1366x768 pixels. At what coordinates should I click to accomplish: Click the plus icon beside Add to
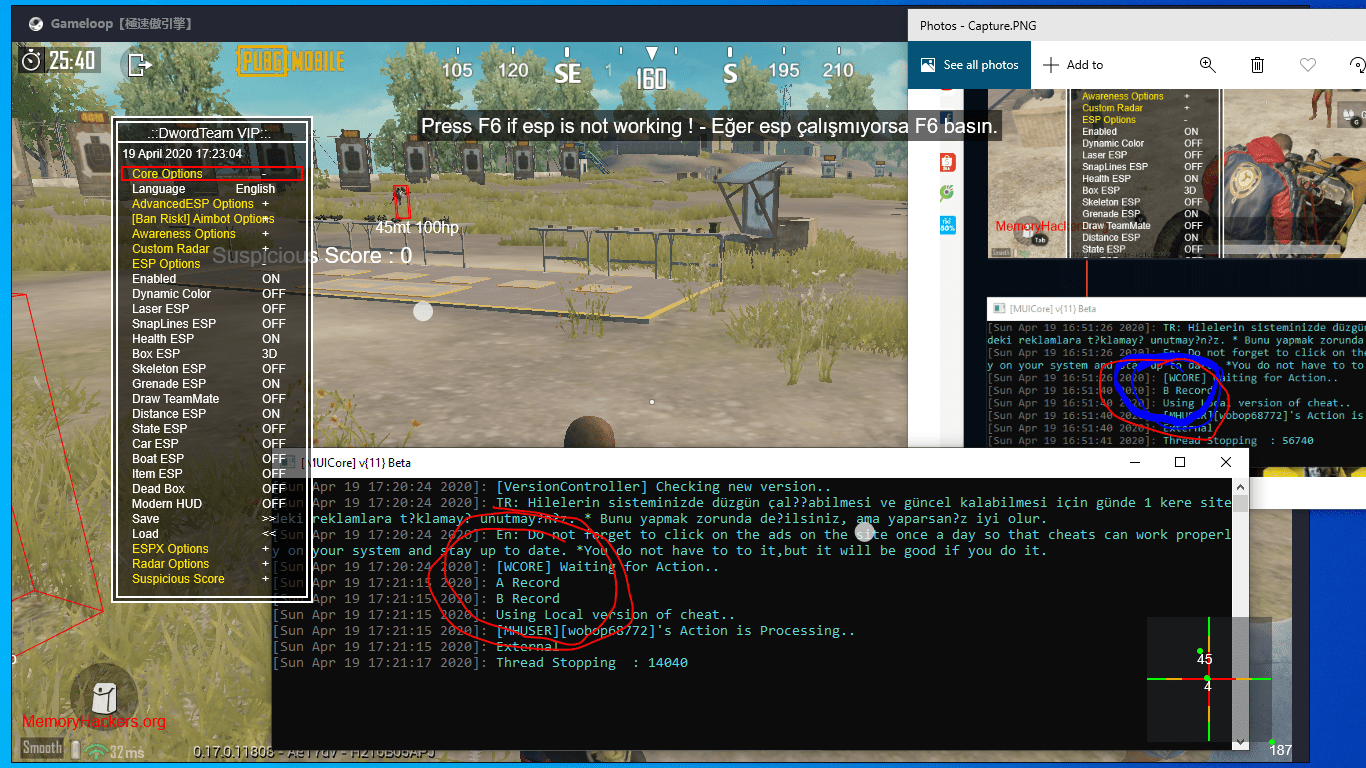pos(1051,65)
